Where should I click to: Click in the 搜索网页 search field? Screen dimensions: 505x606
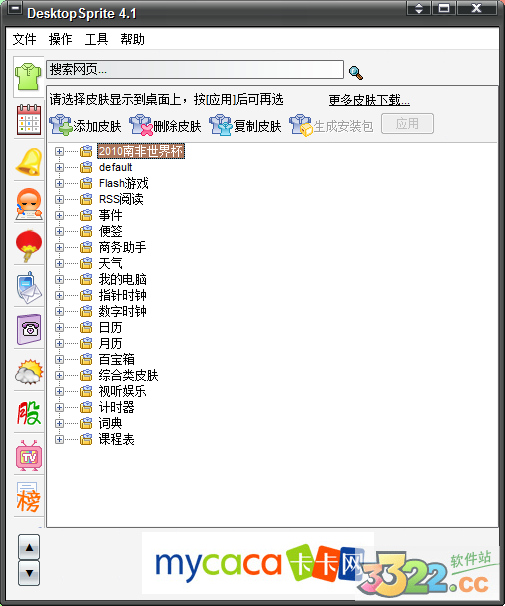pos(195,70)
